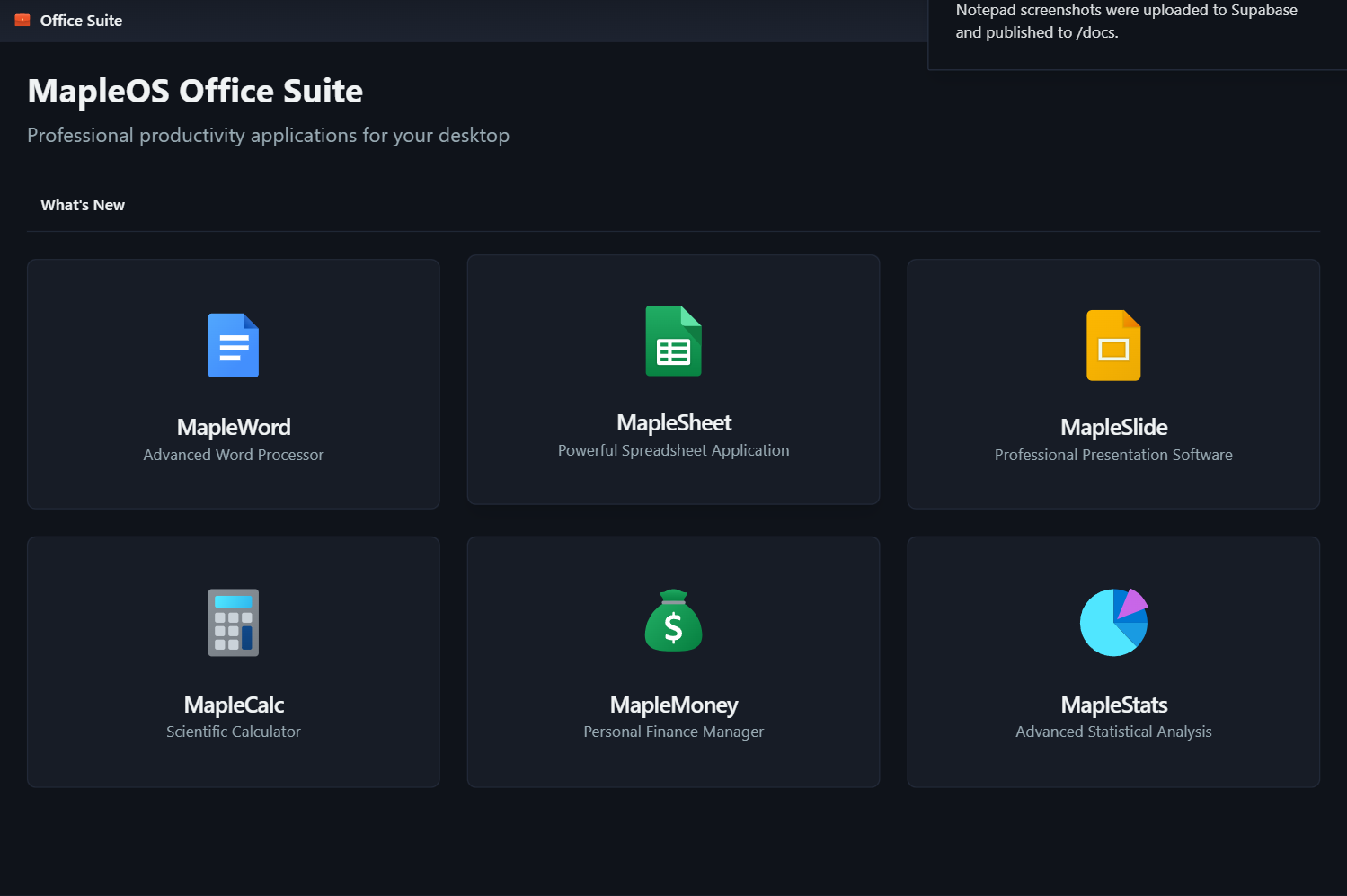Viewport: 1347px width, 896px height.
Task: Click the MapleCalc title text
Action: [234, 705]
